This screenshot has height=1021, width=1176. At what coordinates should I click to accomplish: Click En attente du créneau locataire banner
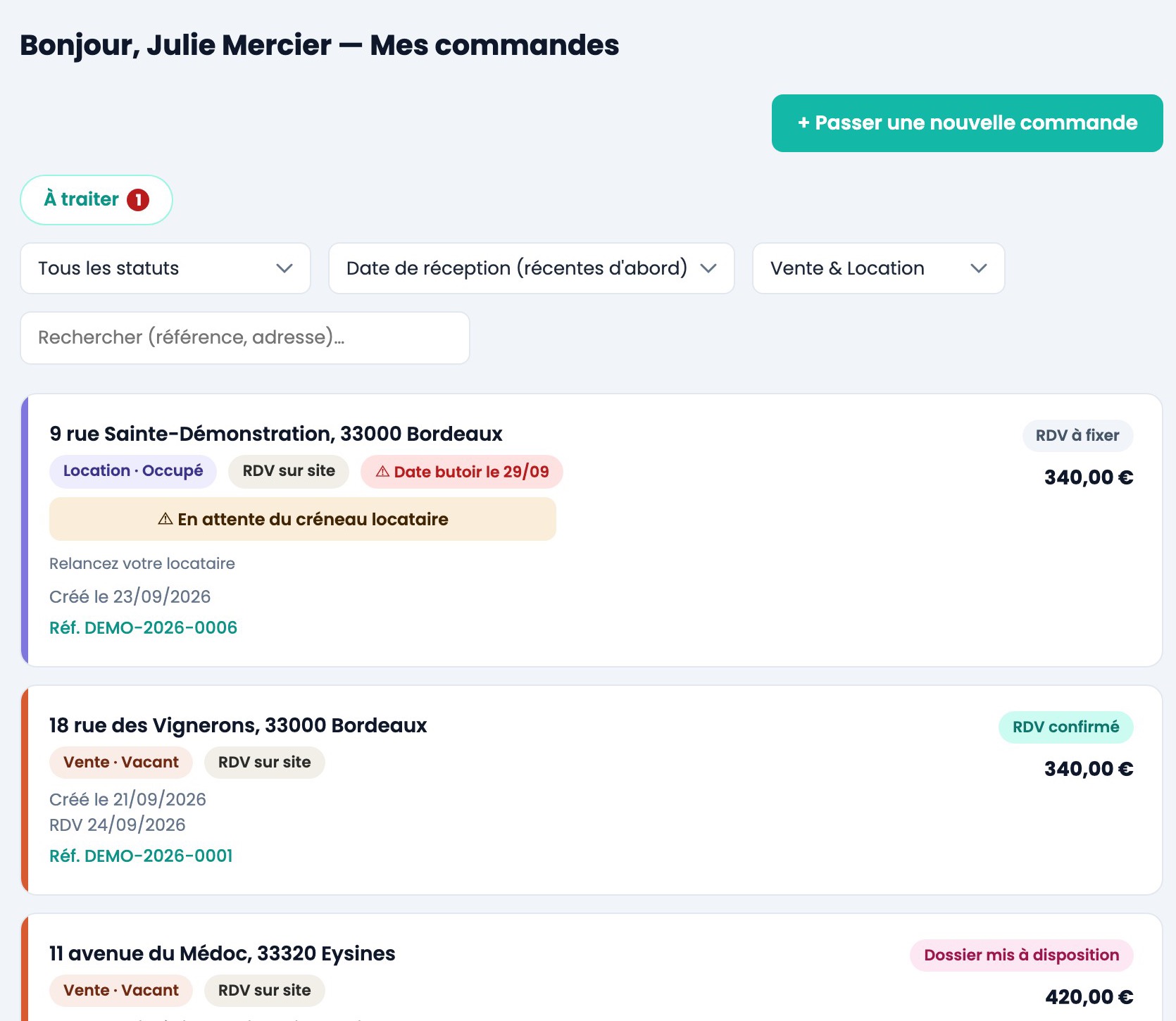(x=303, y=519)
